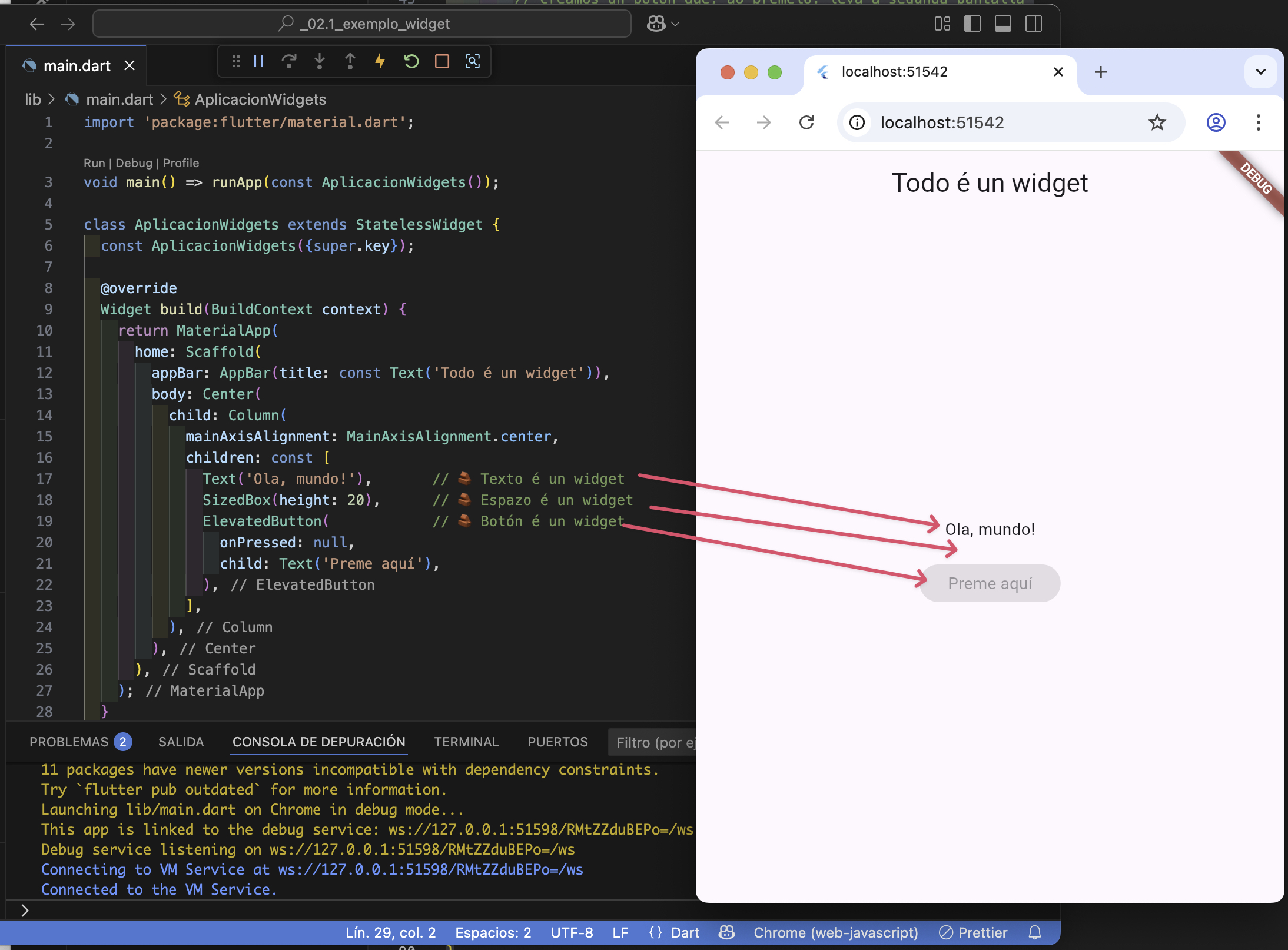Click the Step Out debug icon
1288x950 pixels.
[350, 61]
